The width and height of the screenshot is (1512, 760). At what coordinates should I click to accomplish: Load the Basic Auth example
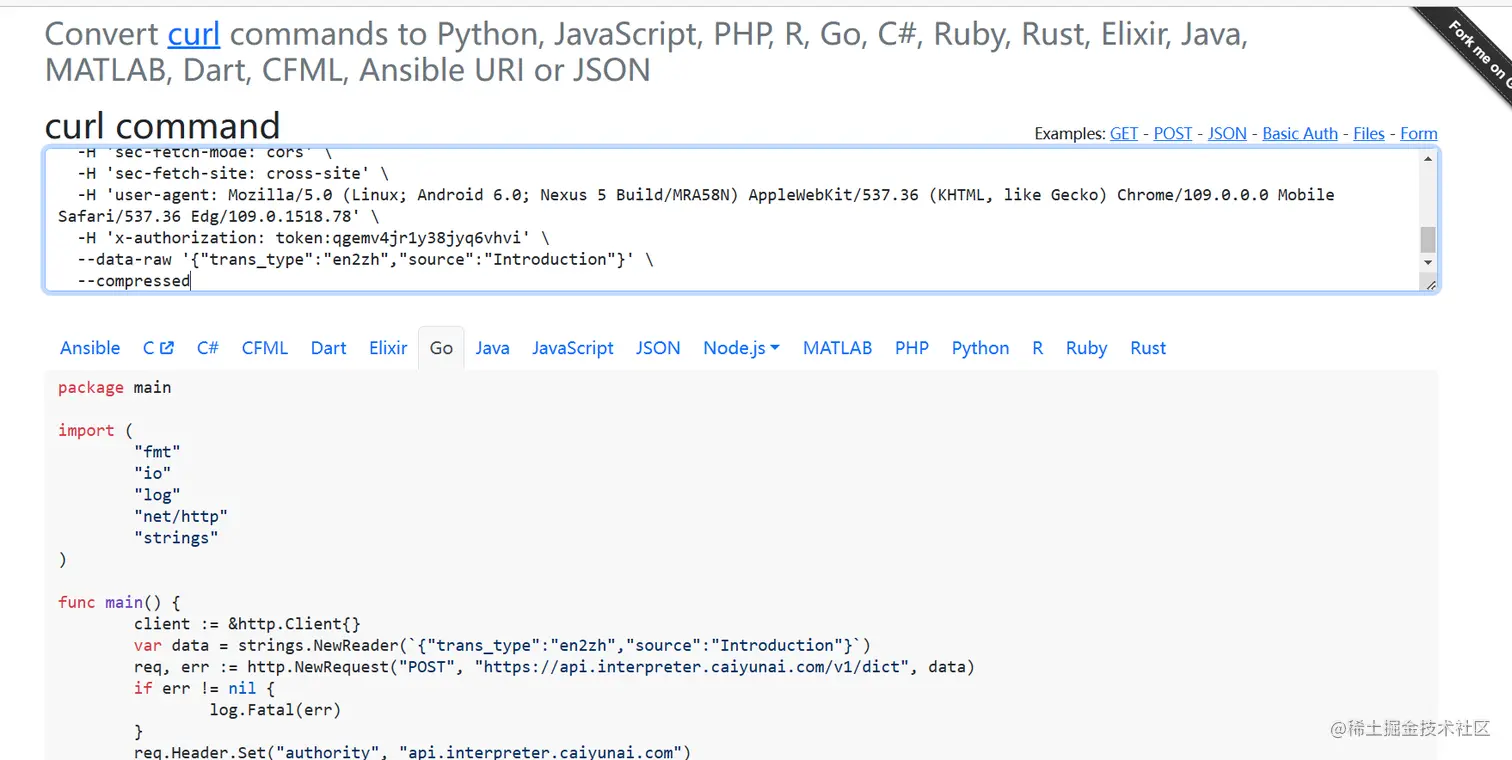coord(1300,134)
